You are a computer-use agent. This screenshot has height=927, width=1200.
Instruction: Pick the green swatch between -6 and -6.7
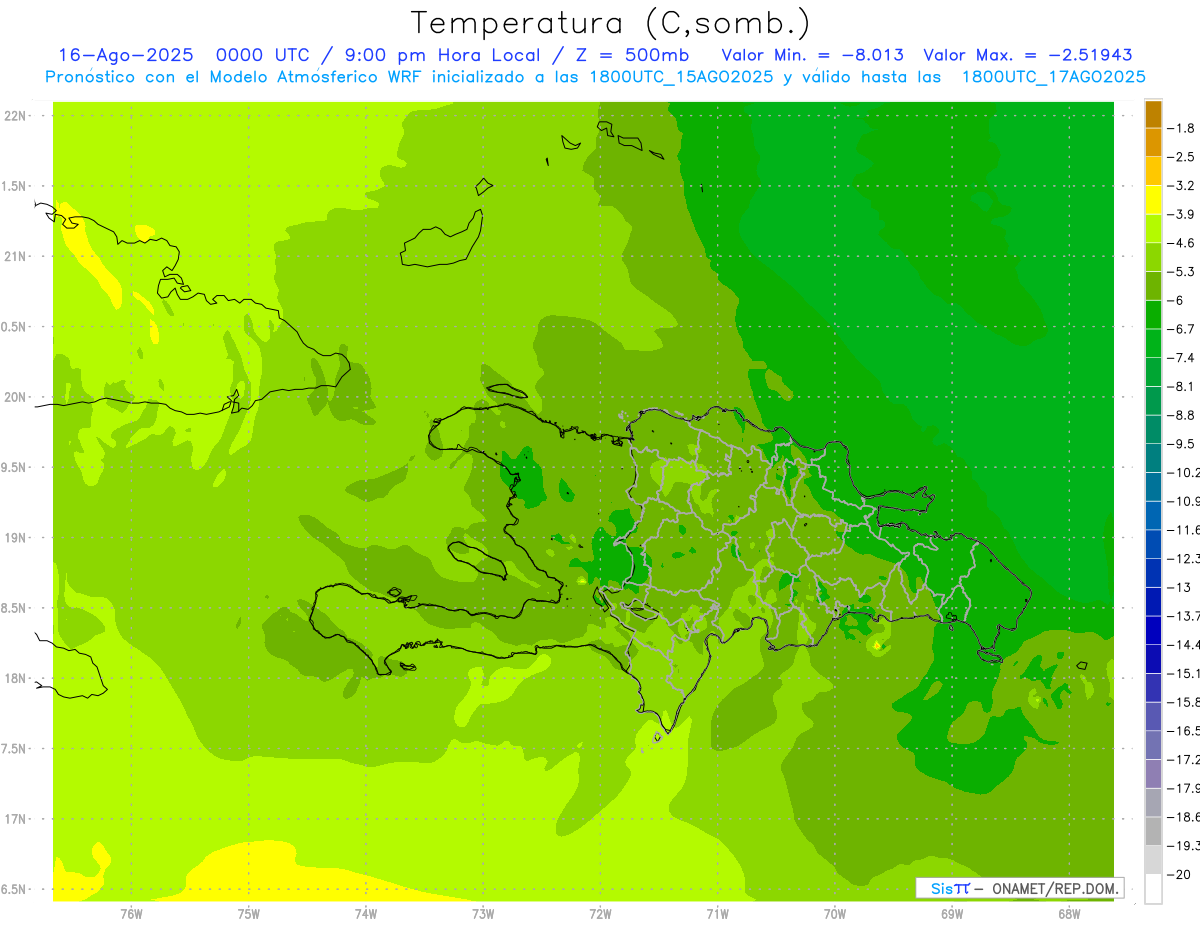click(x=1153, y=315)
